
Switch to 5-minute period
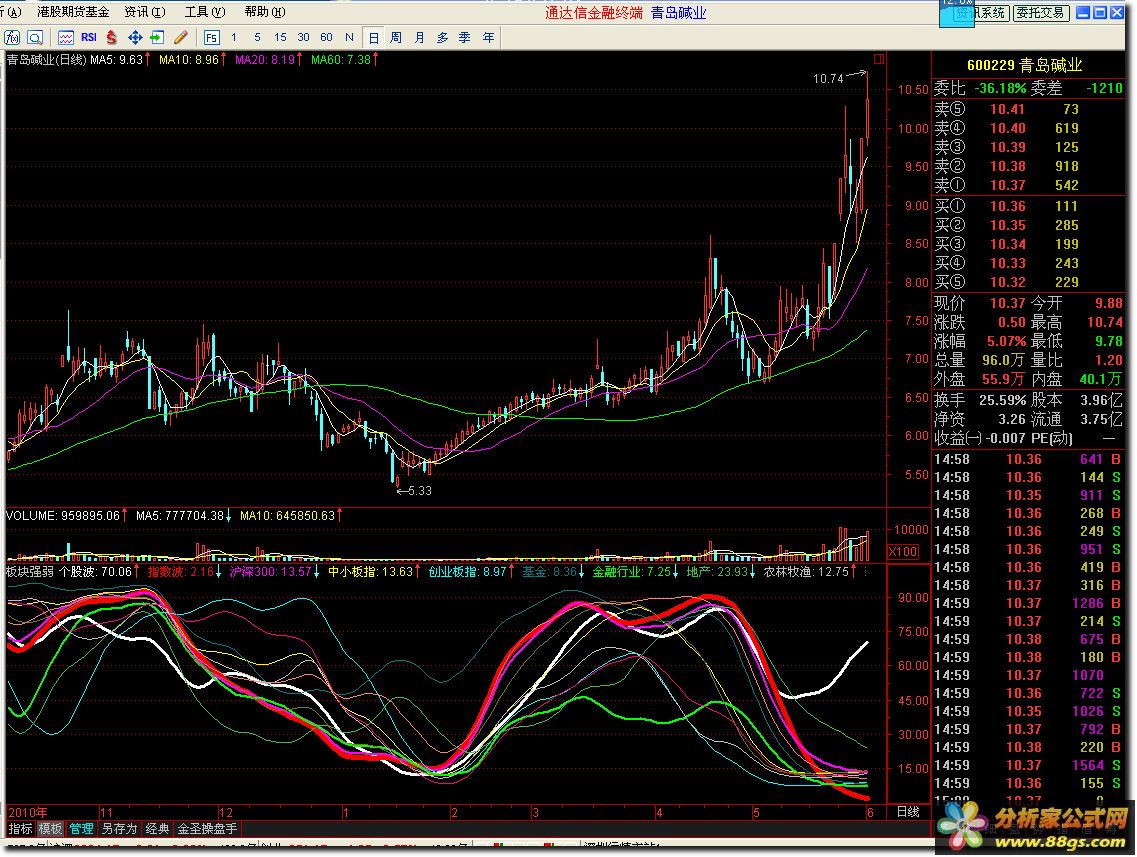pyautogui.click(x=257, y=38)
